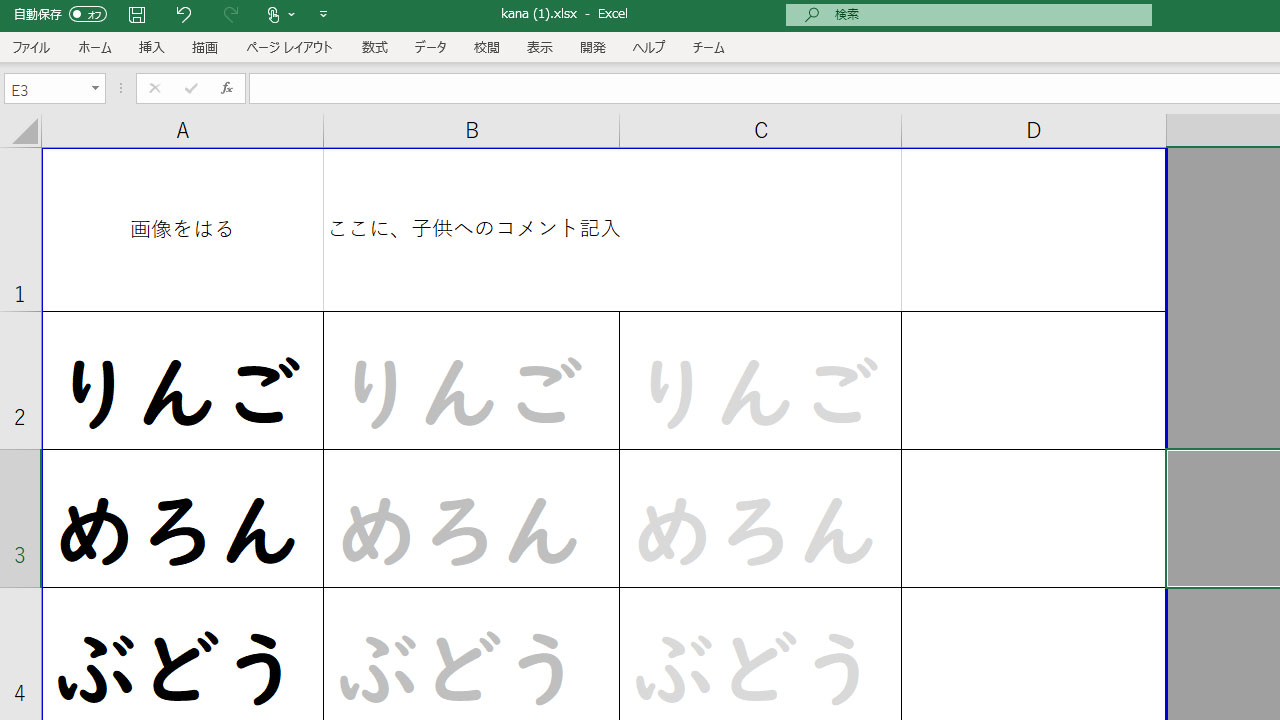
Task: Click the Redo arrow icon
Action: click(231, 14)
